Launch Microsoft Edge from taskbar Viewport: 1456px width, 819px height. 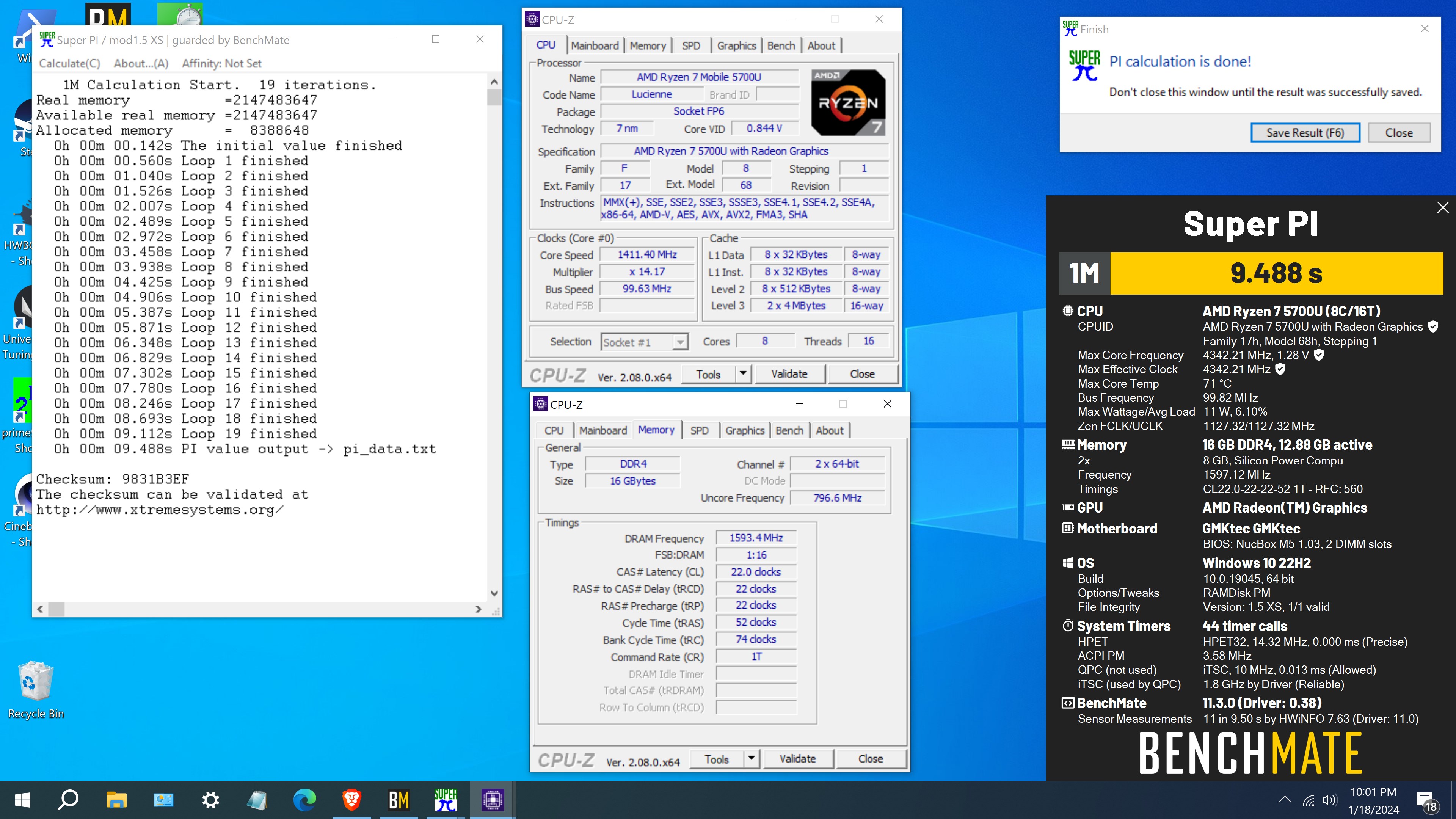(x=304, y=800)
